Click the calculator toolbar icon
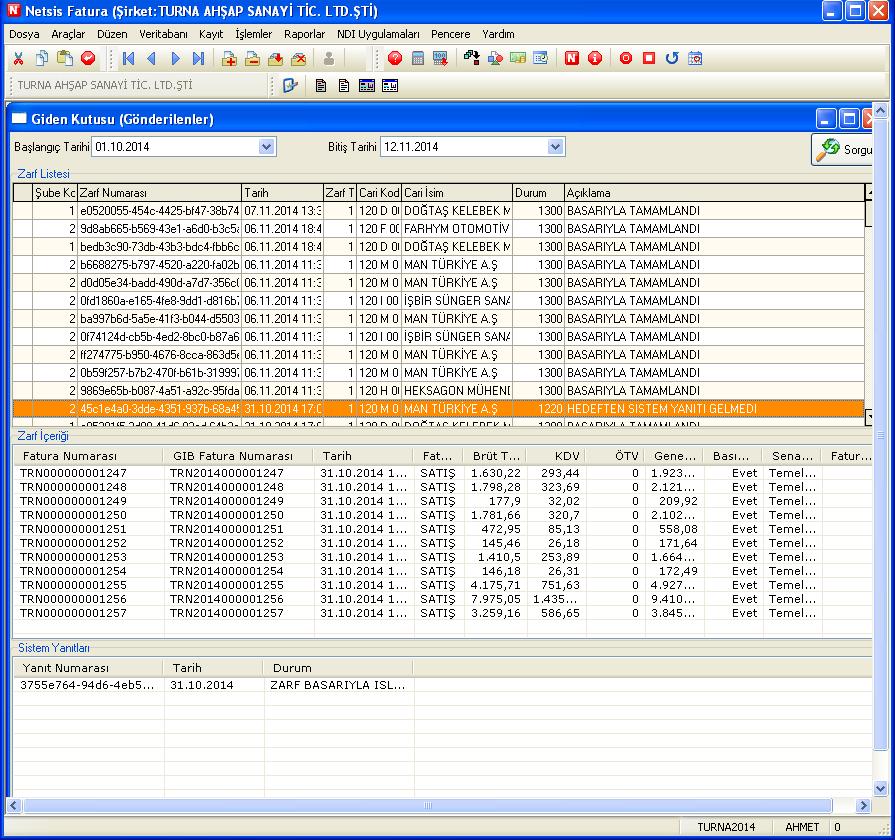The height and width of the screenshot is (840, 895). pyautogui.click(x=418, y=59)
